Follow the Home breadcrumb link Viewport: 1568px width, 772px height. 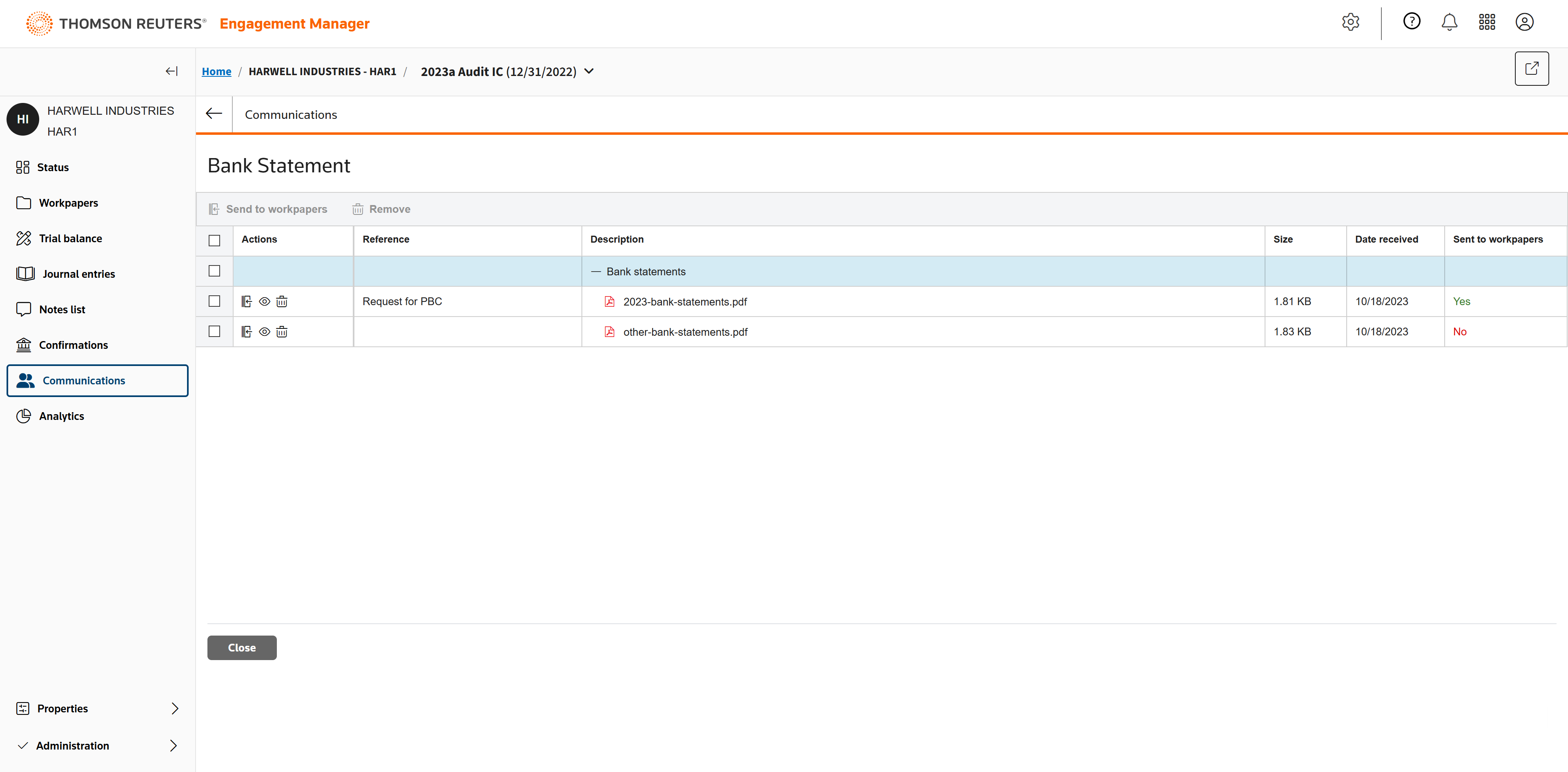[x=216, y=72]
